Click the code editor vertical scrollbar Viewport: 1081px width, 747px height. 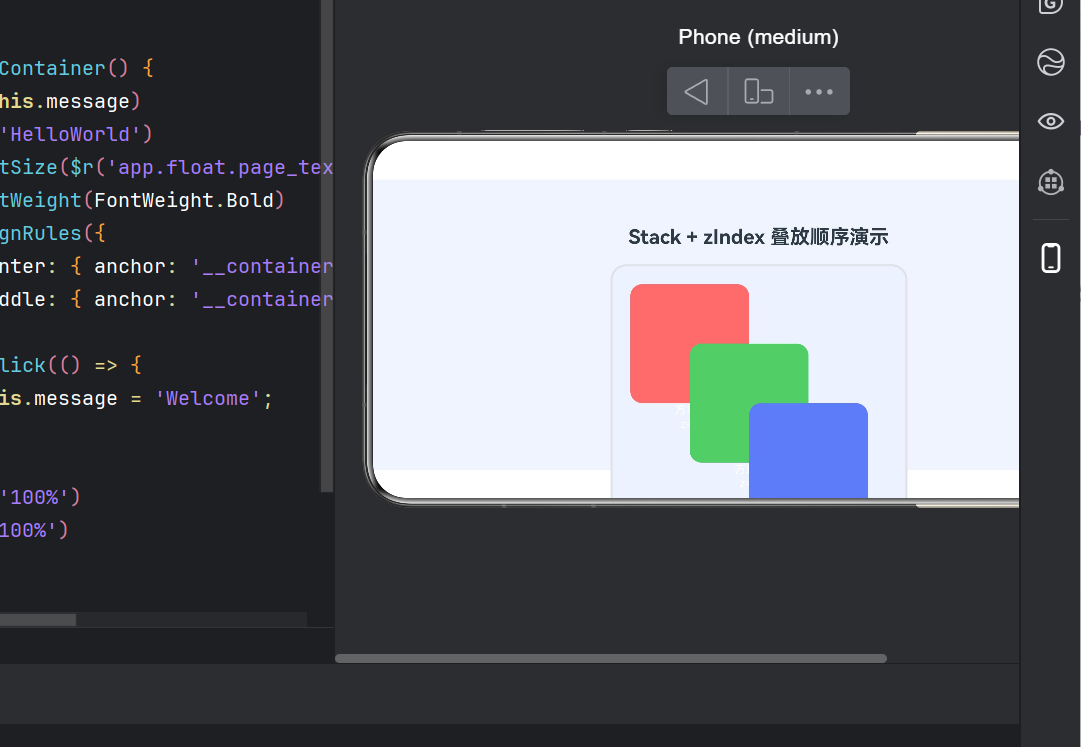coord(327,245)
